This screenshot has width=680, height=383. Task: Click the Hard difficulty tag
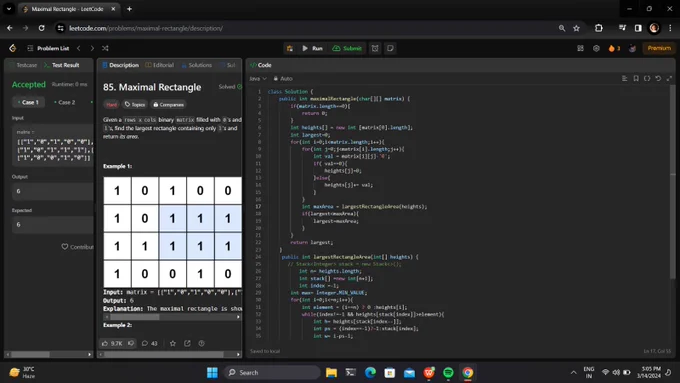[x=111, y=105]
